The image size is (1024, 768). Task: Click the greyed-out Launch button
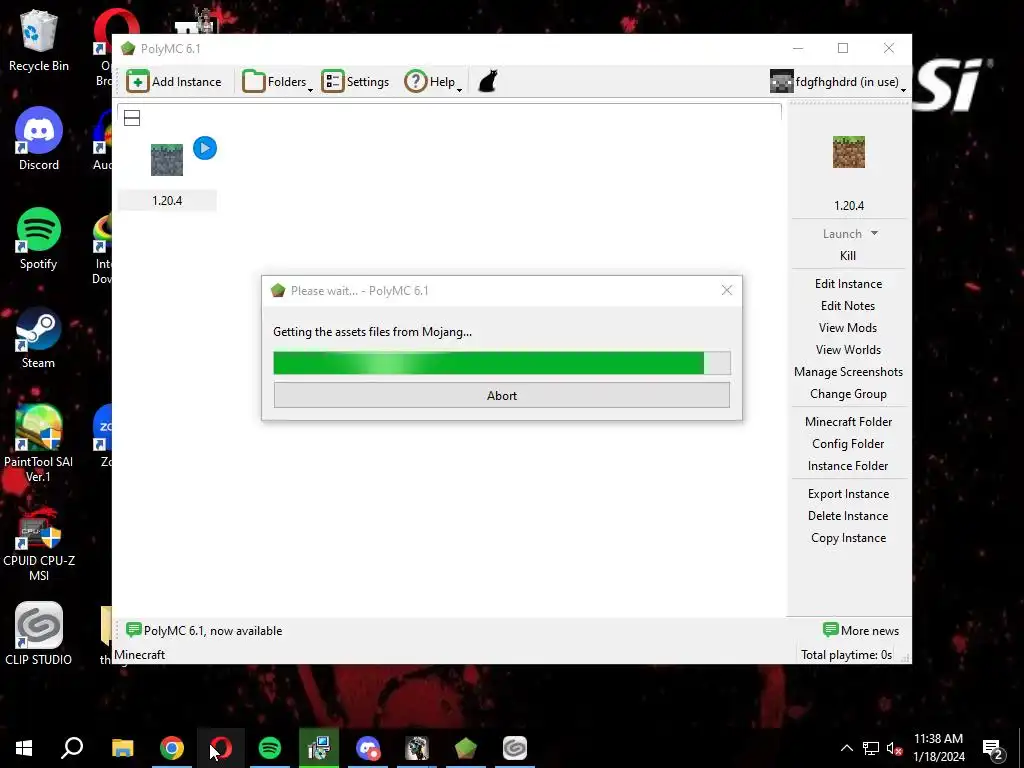[x=842, y=234]
